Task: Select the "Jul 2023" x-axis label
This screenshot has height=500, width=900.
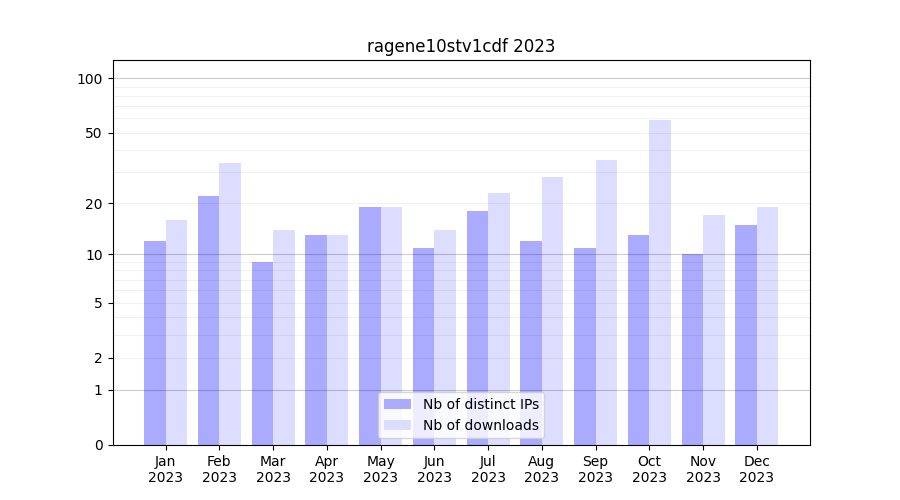Action: coord(488,469)
